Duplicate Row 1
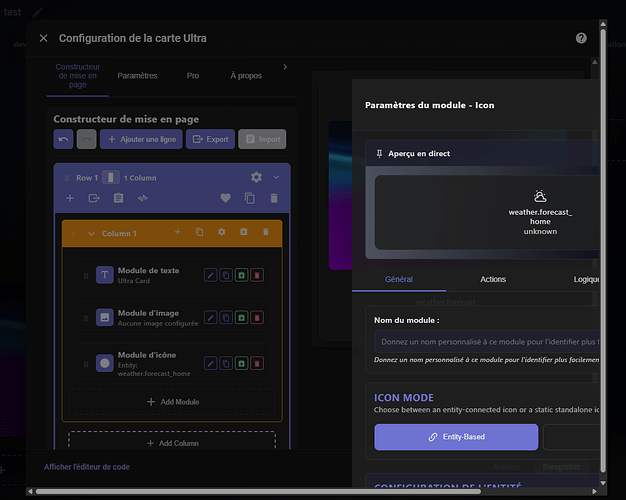626x500 pixels. [x=250, y=198]
